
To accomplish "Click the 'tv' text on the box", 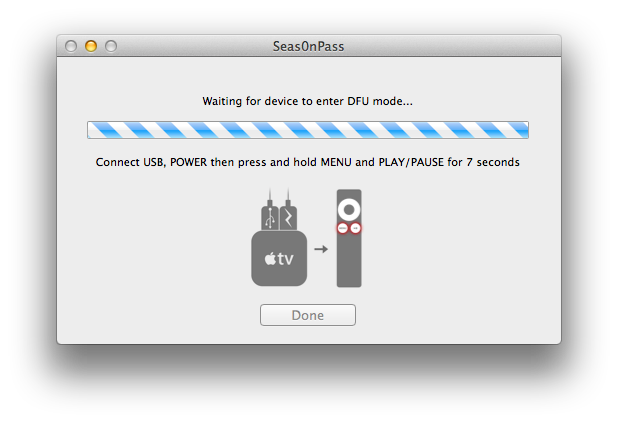I will pyautogui.click(x=286, y=260).
